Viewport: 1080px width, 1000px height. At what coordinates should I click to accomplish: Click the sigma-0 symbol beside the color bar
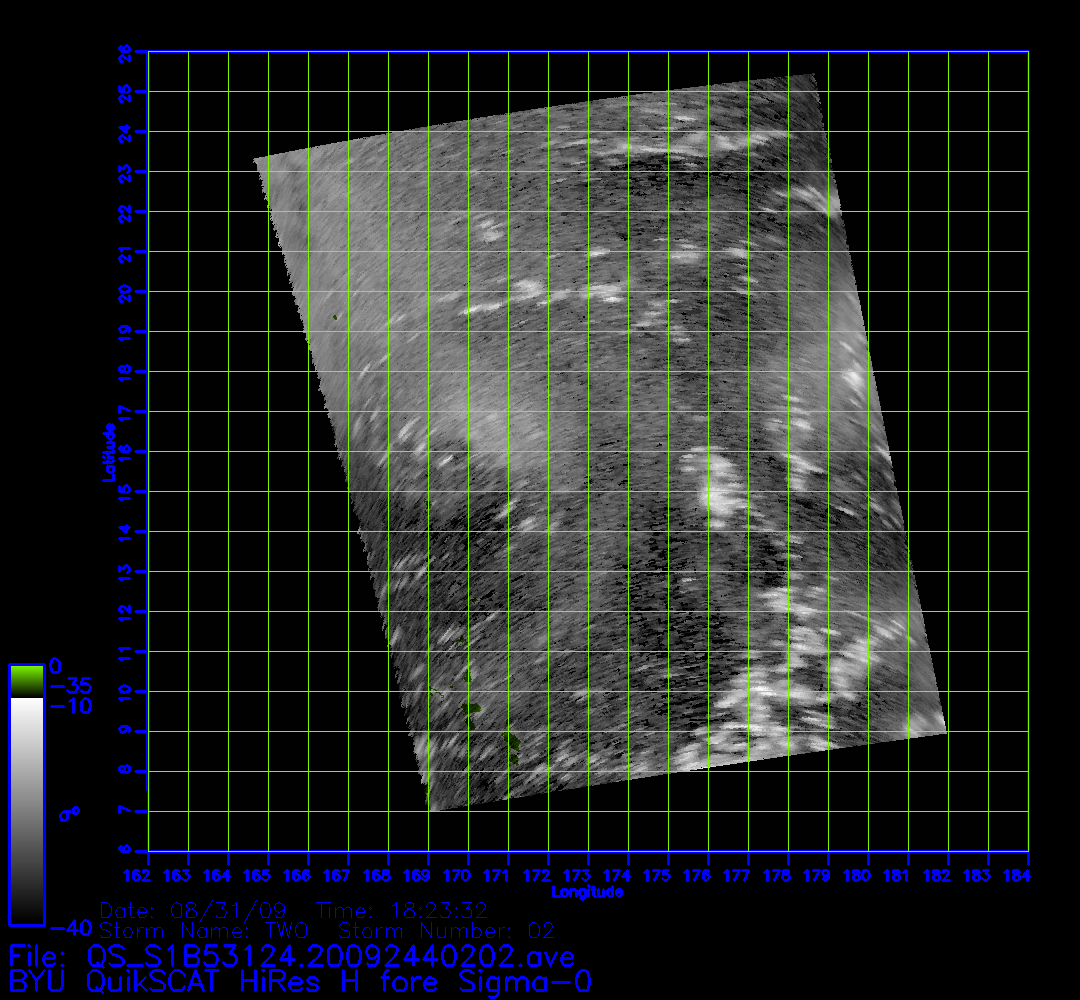[69, 814]
